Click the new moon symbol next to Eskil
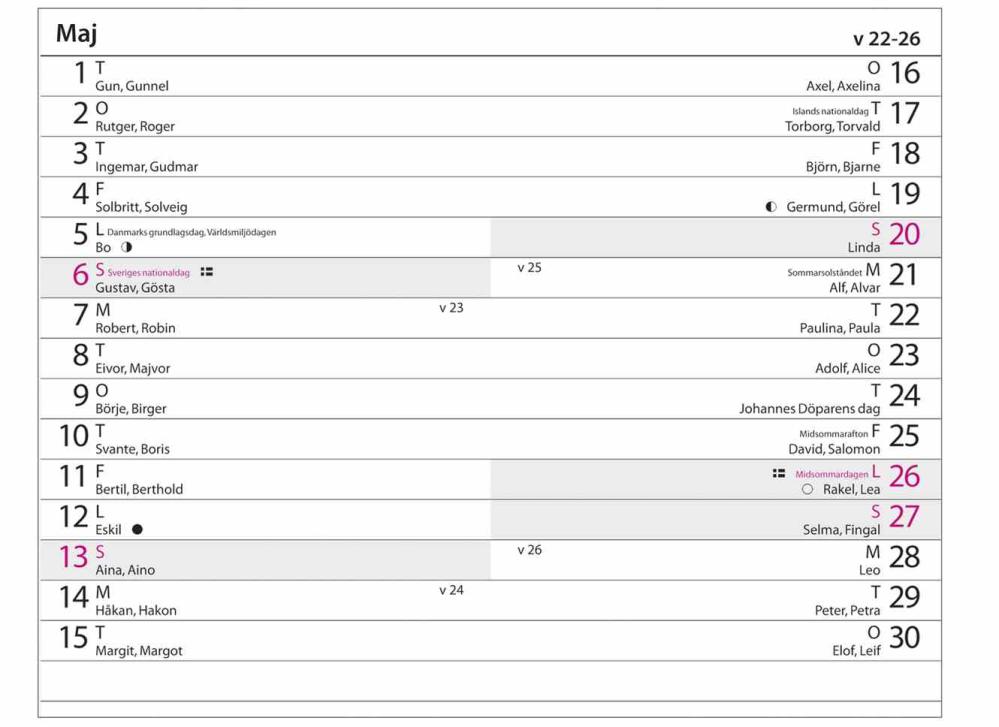The height and width of the screenshot is (727, 999). pyautogui.click(x=137, y=529)
